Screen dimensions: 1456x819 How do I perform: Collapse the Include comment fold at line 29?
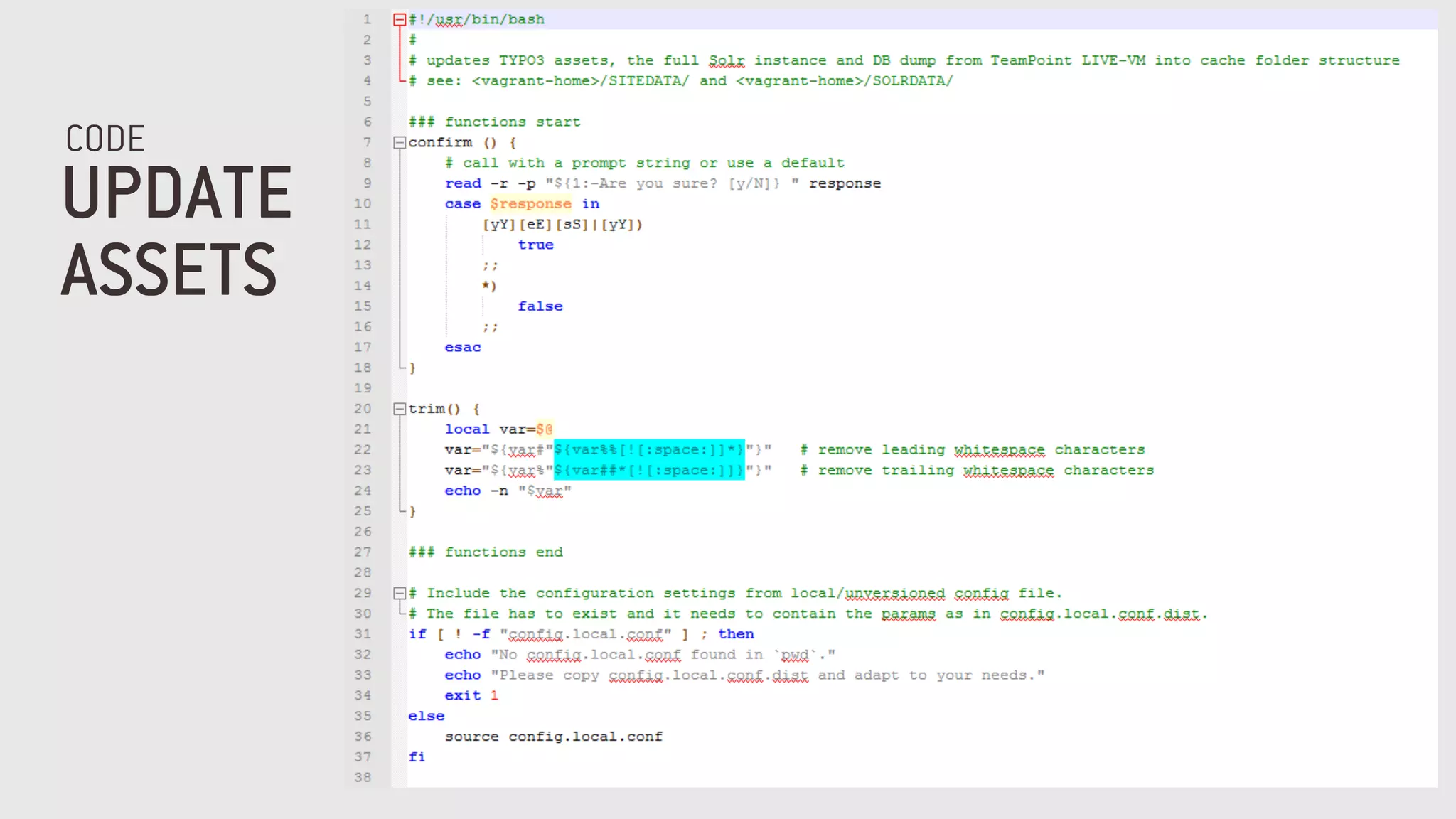[400, 593]
